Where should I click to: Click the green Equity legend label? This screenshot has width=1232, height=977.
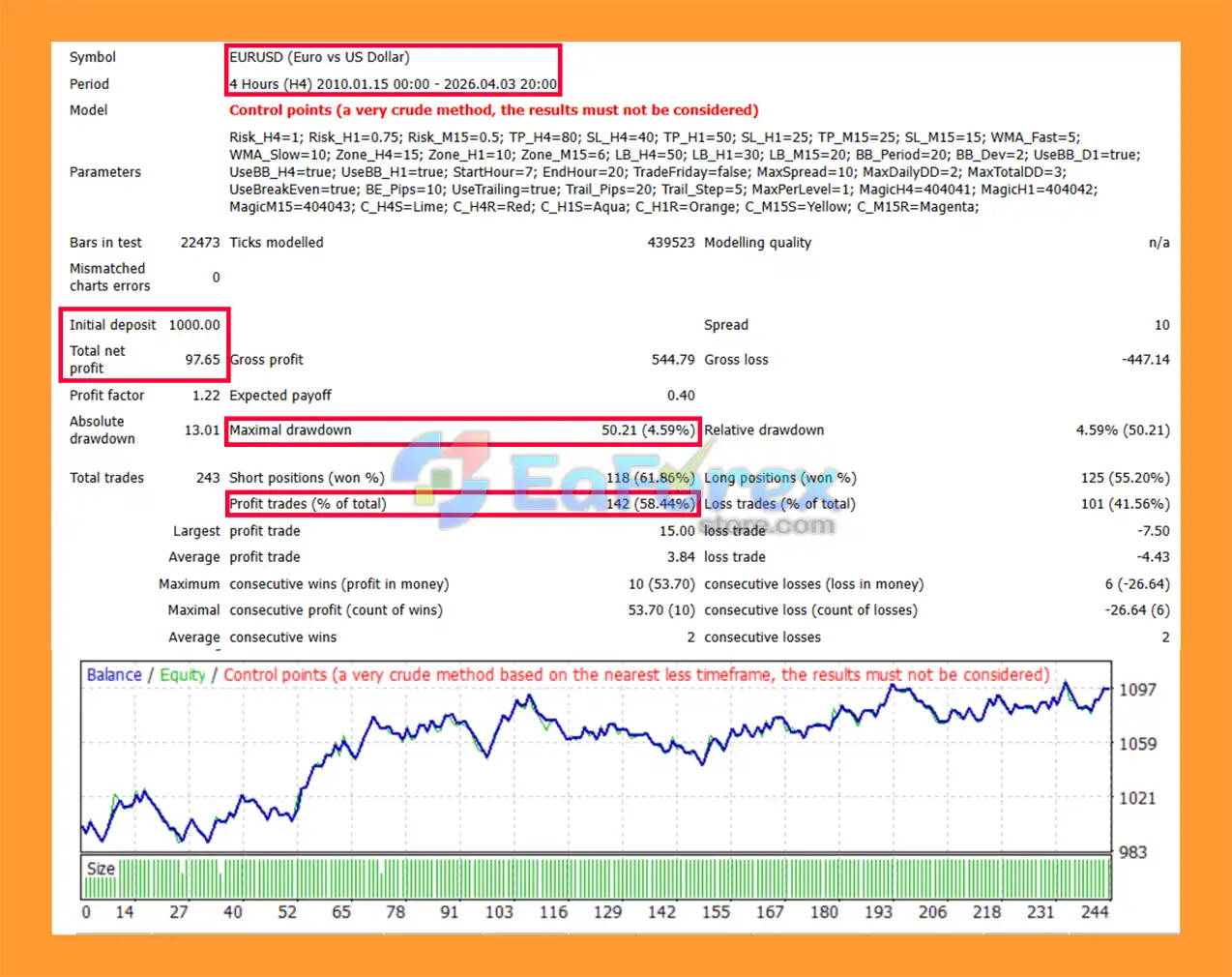pyautogui.click(x=183, y=675)
